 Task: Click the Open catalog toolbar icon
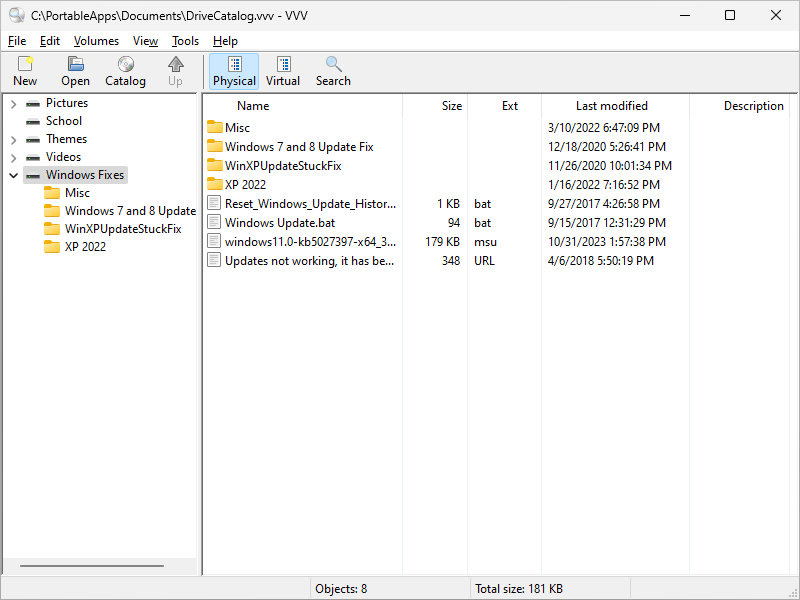(x=75, y=65)
